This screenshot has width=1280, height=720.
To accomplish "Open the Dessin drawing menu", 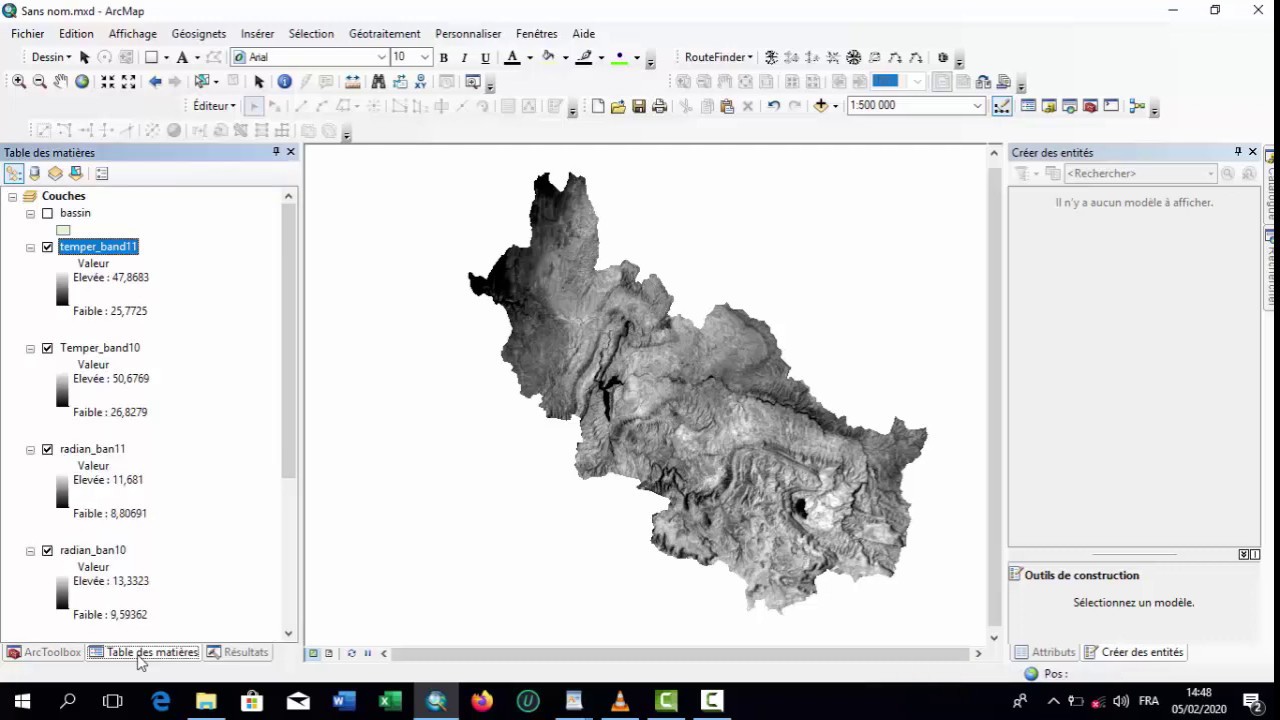I will click(51, 58).
